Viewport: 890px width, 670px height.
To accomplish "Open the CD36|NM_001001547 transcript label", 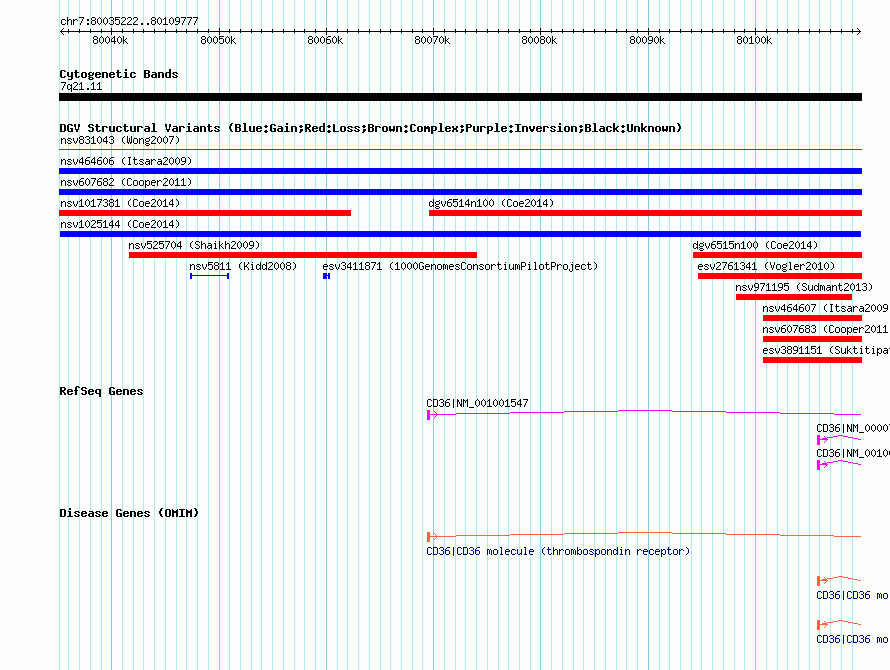I will click(477, 403).
